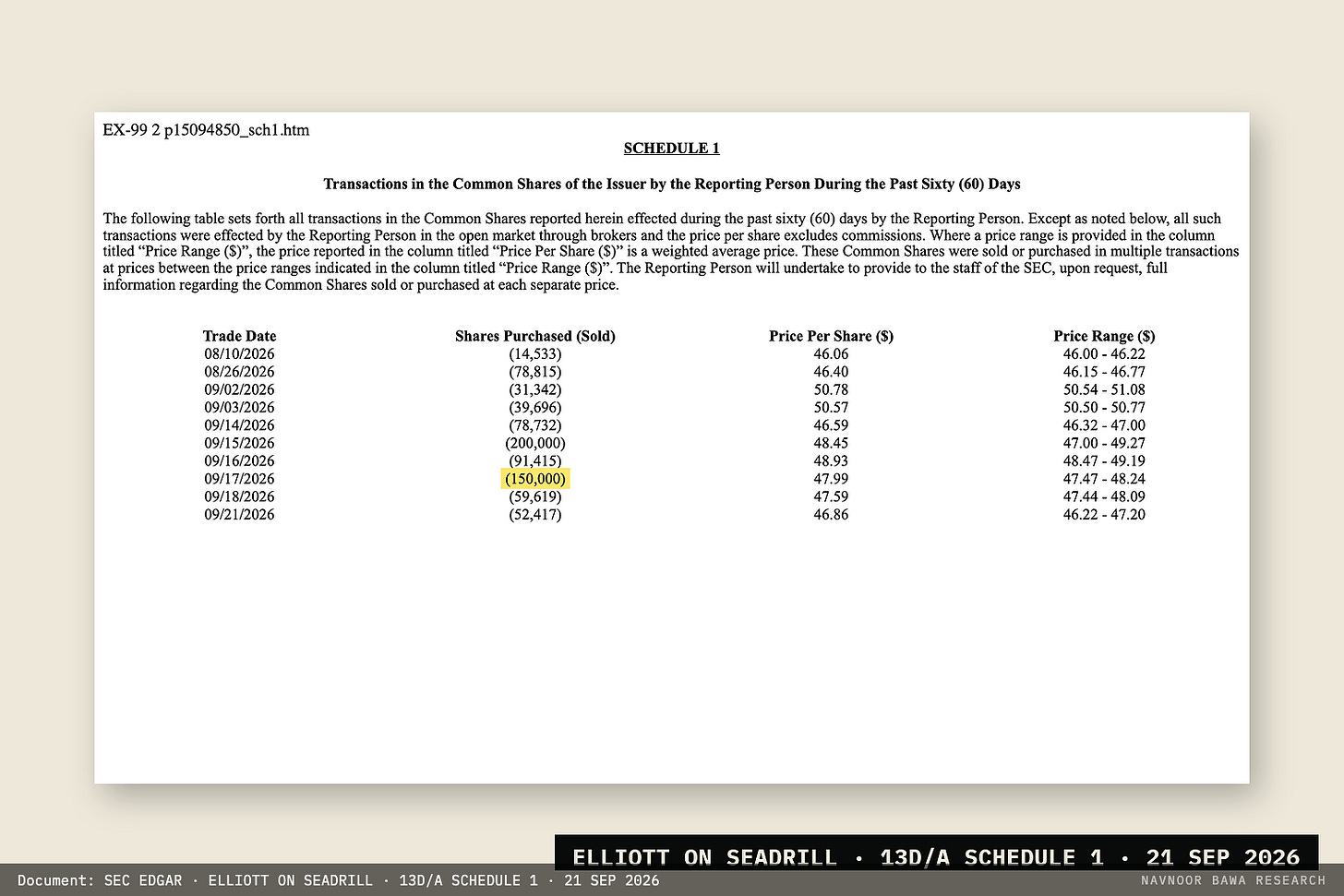Select trade date 09/03/2026
The height and width of the screenshot is (896, 1344).
pos(239,408)
